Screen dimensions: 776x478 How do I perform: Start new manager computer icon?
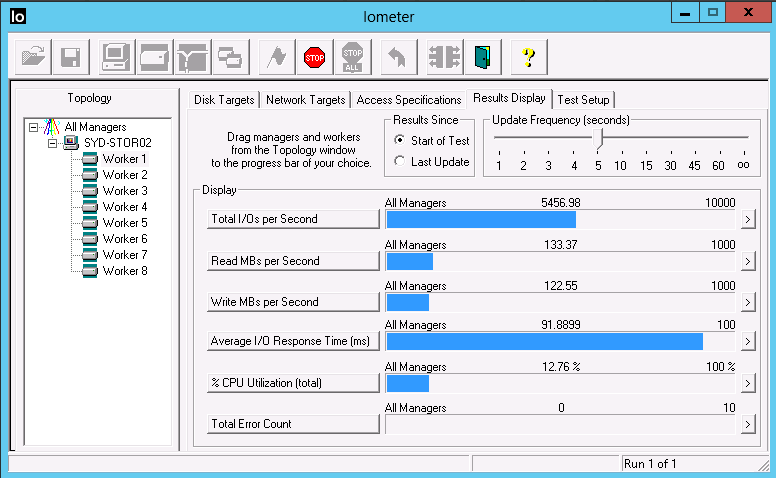point(117,57)
